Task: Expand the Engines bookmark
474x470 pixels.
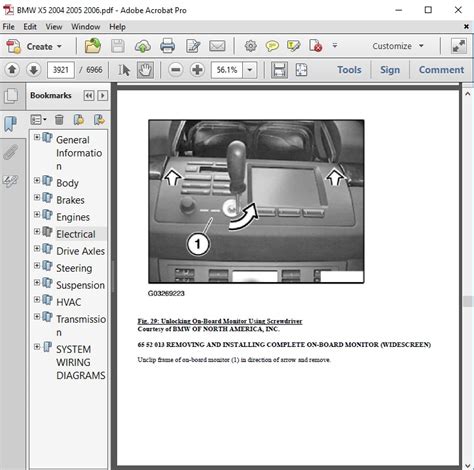Action: coord(37,214)
